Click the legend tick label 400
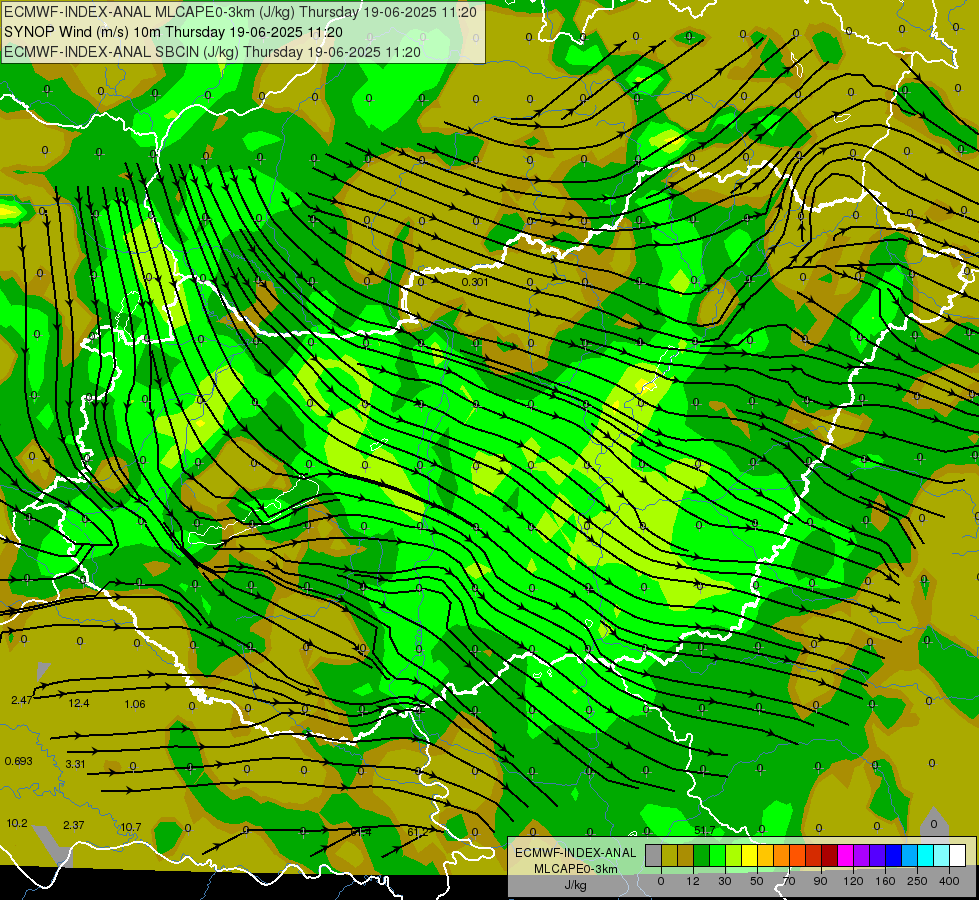 point(949,881)
